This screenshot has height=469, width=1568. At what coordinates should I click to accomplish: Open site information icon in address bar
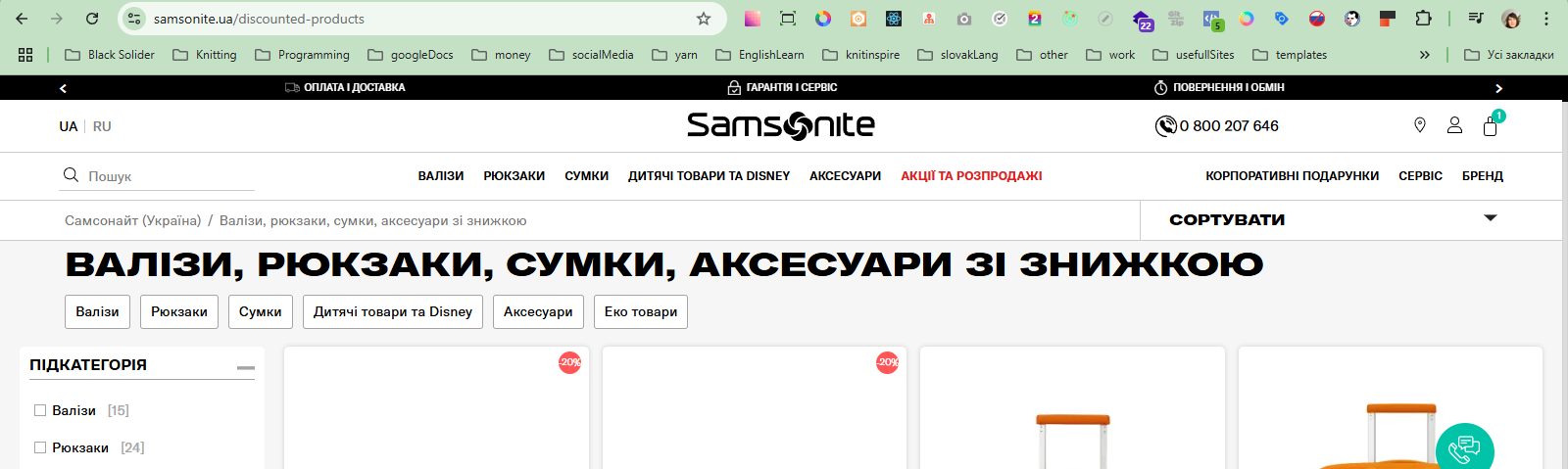click(x=135, y=19)
